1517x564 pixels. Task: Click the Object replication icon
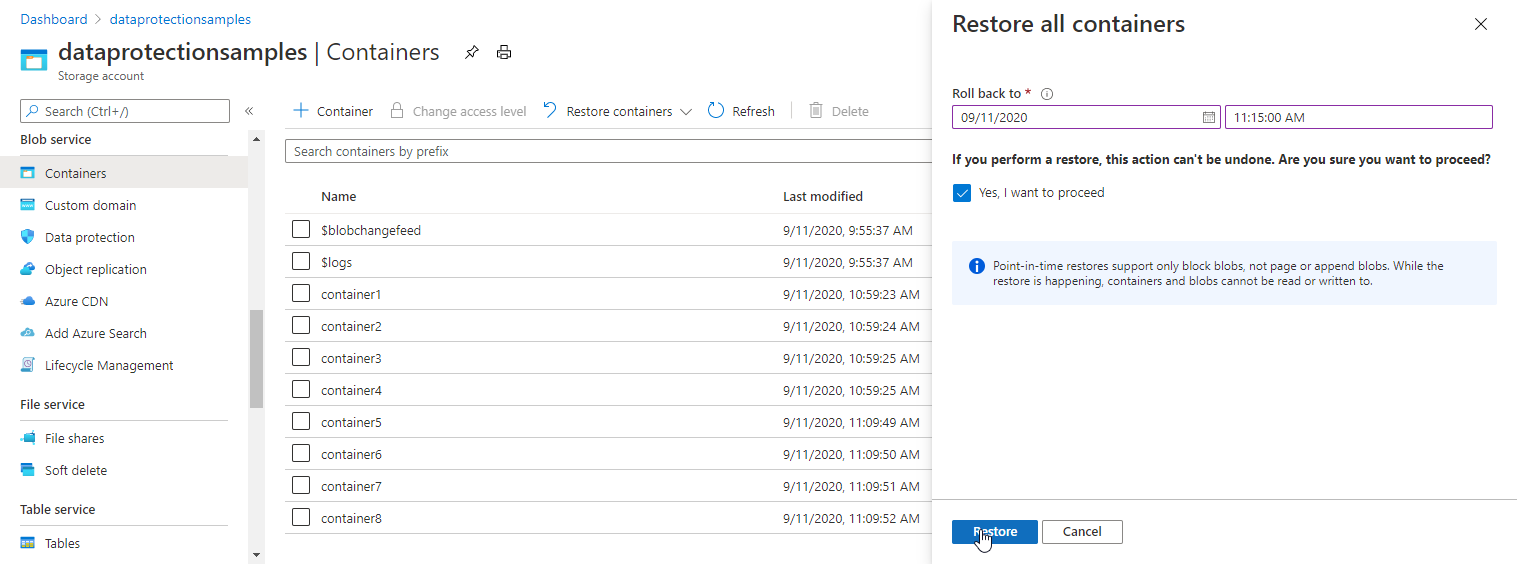pyautogui.click(x=28, y=269)
